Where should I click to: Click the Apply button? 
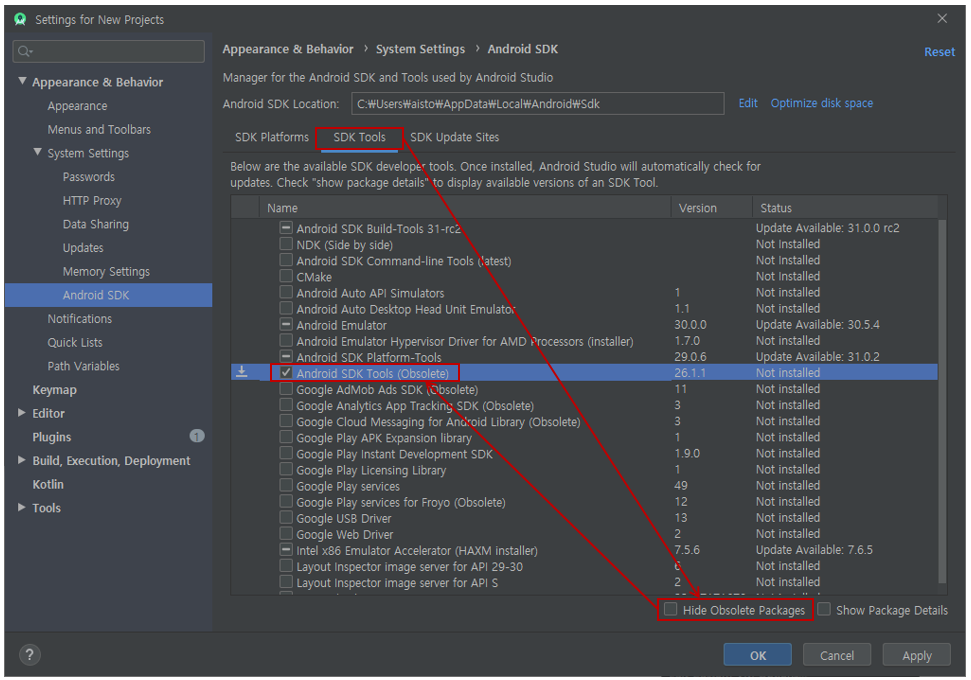pos(917,655)
